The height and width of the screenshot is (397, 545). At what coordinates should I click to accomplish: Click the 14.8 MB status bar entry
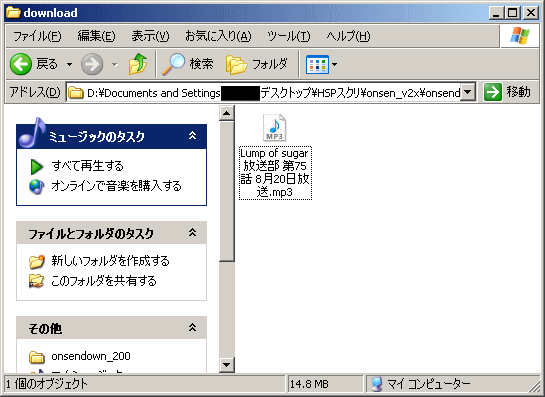pyautogui.click(x=309, y=384)
